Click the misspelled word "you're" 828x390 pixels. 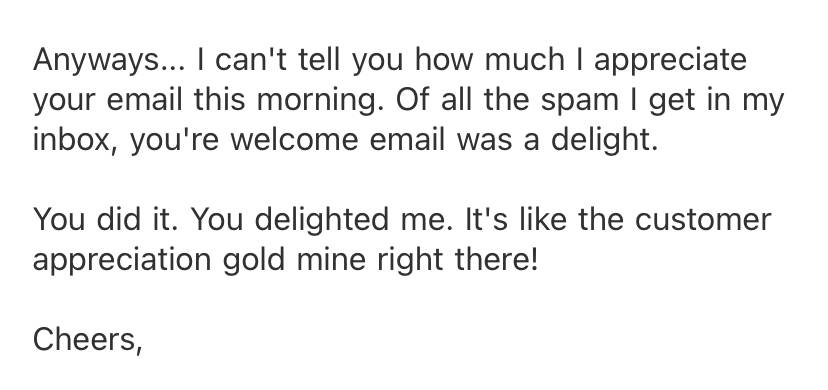(174, 142)
